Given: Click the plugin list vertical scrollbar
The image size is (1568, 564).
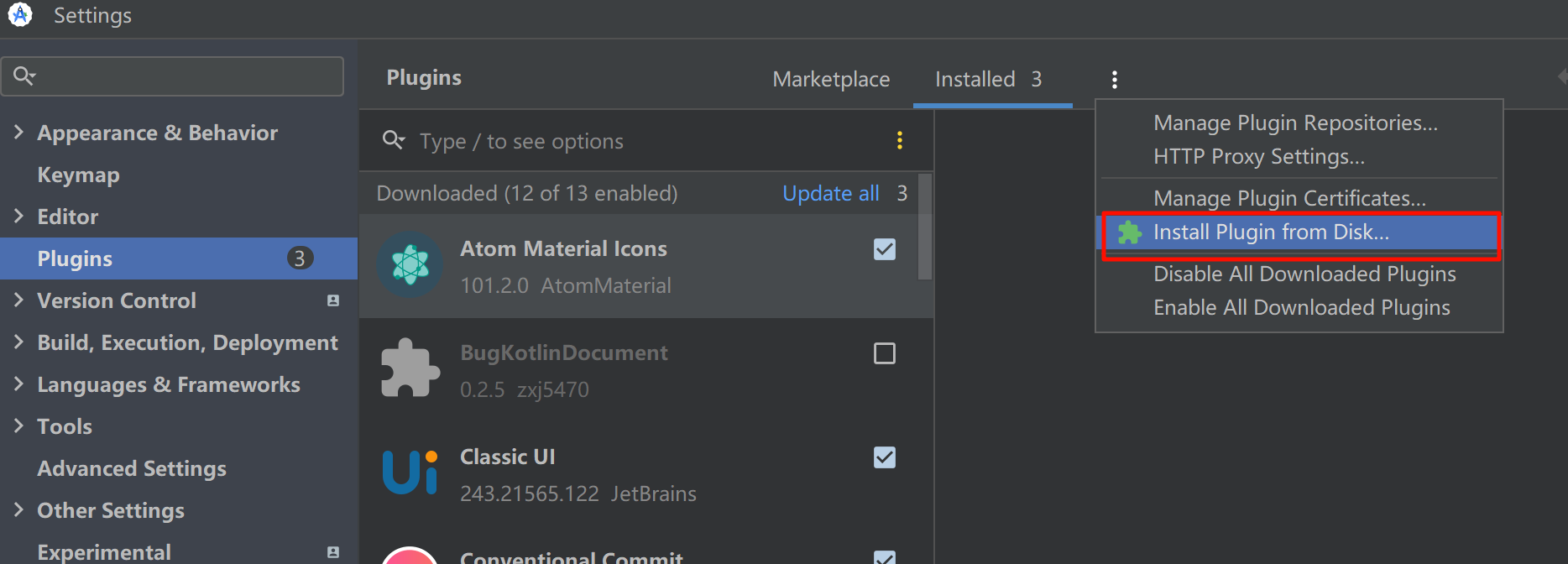Looking at the screenshot, I should (x=924, y=227).
